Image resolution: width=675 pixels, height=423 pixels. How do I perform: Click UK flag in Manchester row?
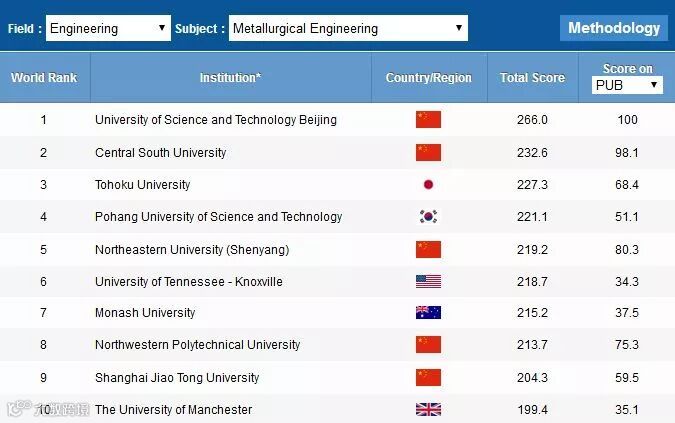click(x=428, y=409)
